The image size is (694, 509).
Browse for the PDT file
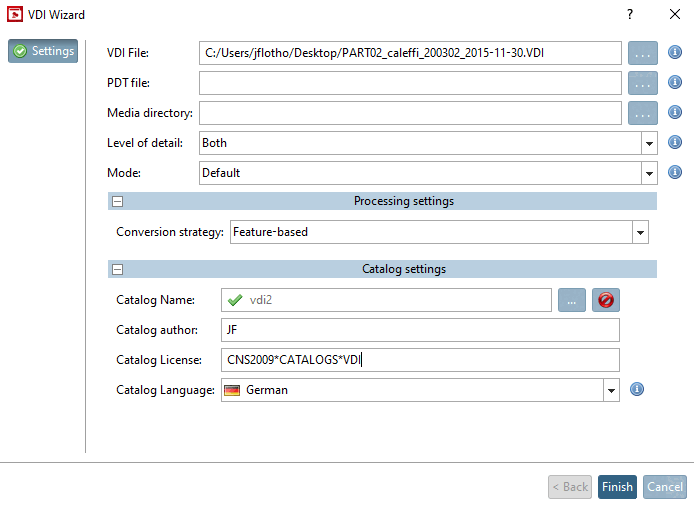point(642,83)
